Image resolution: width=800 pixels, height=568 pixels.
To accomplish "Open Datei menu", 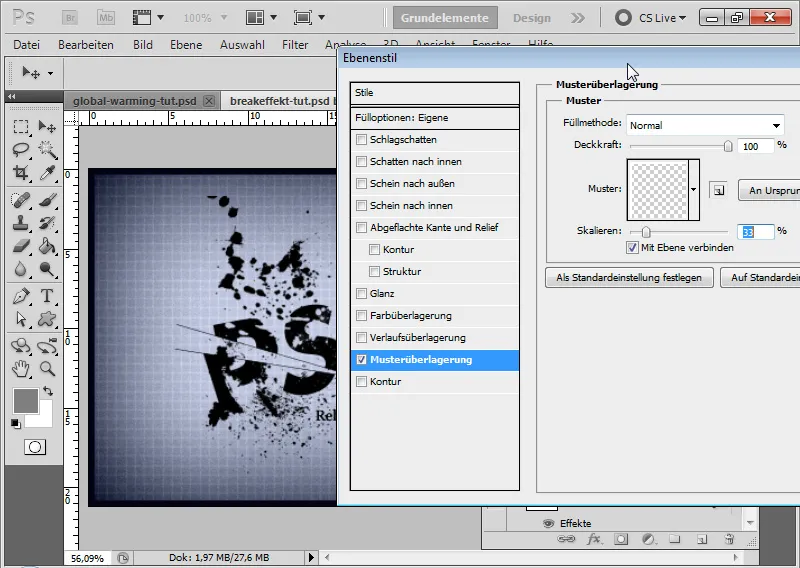I will click(x=27, y=45).
